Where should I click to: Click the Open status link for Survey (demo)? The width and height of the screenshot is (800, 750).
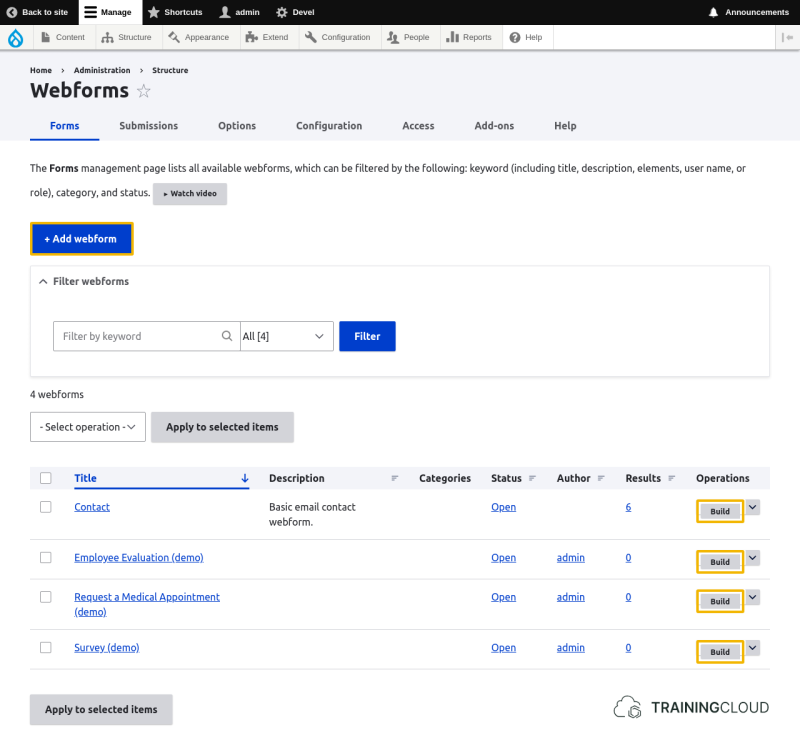point(504,647)
